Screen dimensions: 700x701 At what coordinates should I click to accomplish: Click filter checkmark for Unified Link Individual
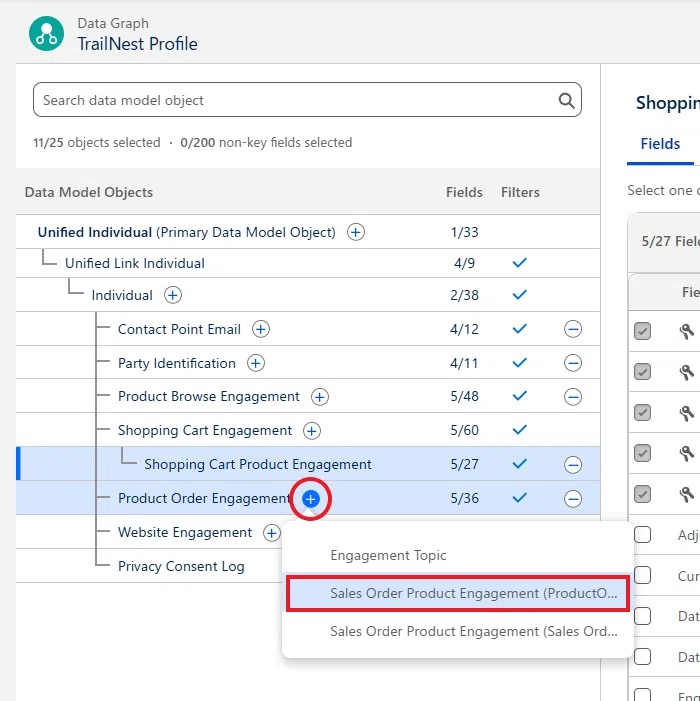(519, 263)
